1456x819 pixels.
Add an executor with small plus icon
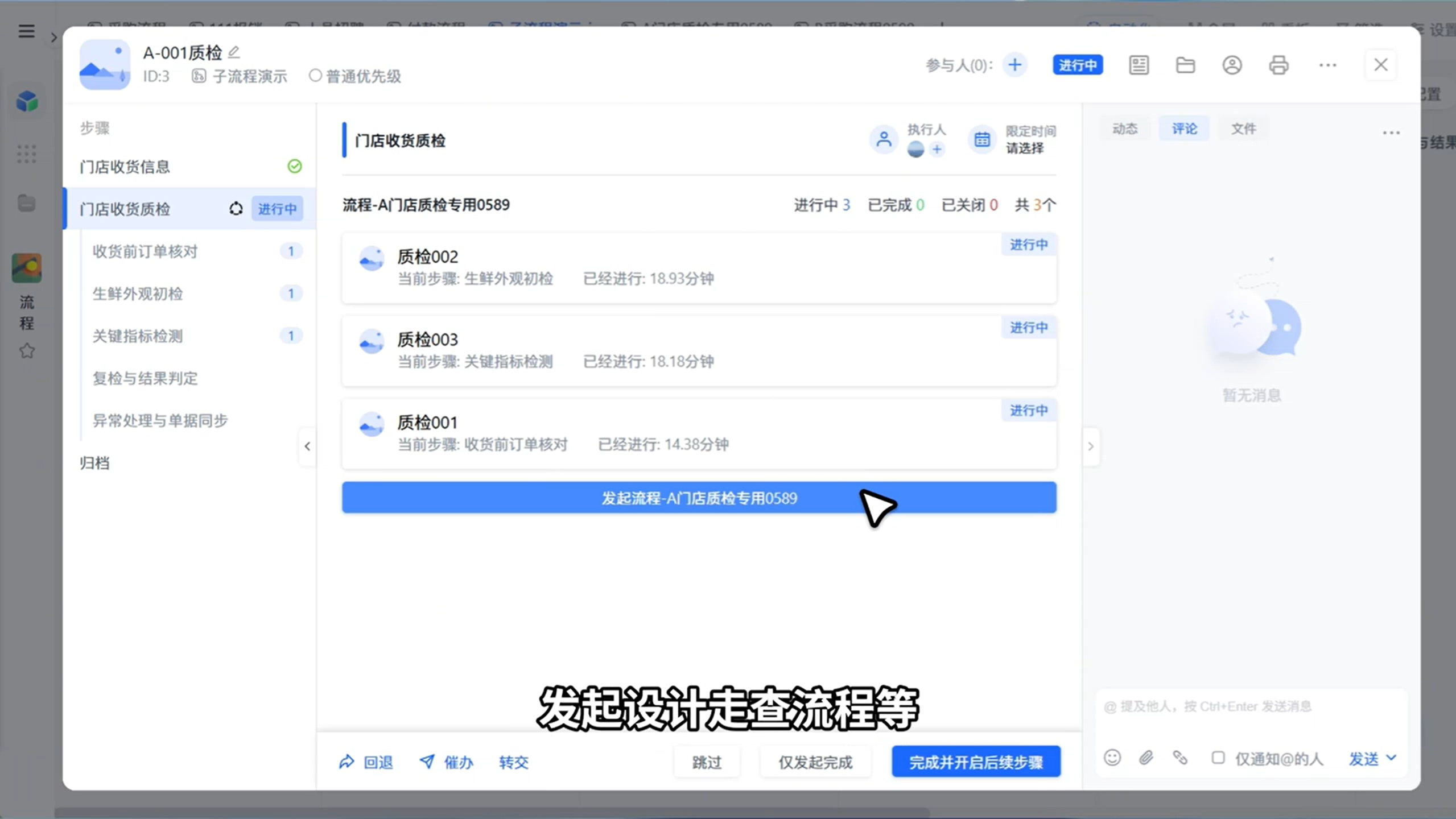937,150
